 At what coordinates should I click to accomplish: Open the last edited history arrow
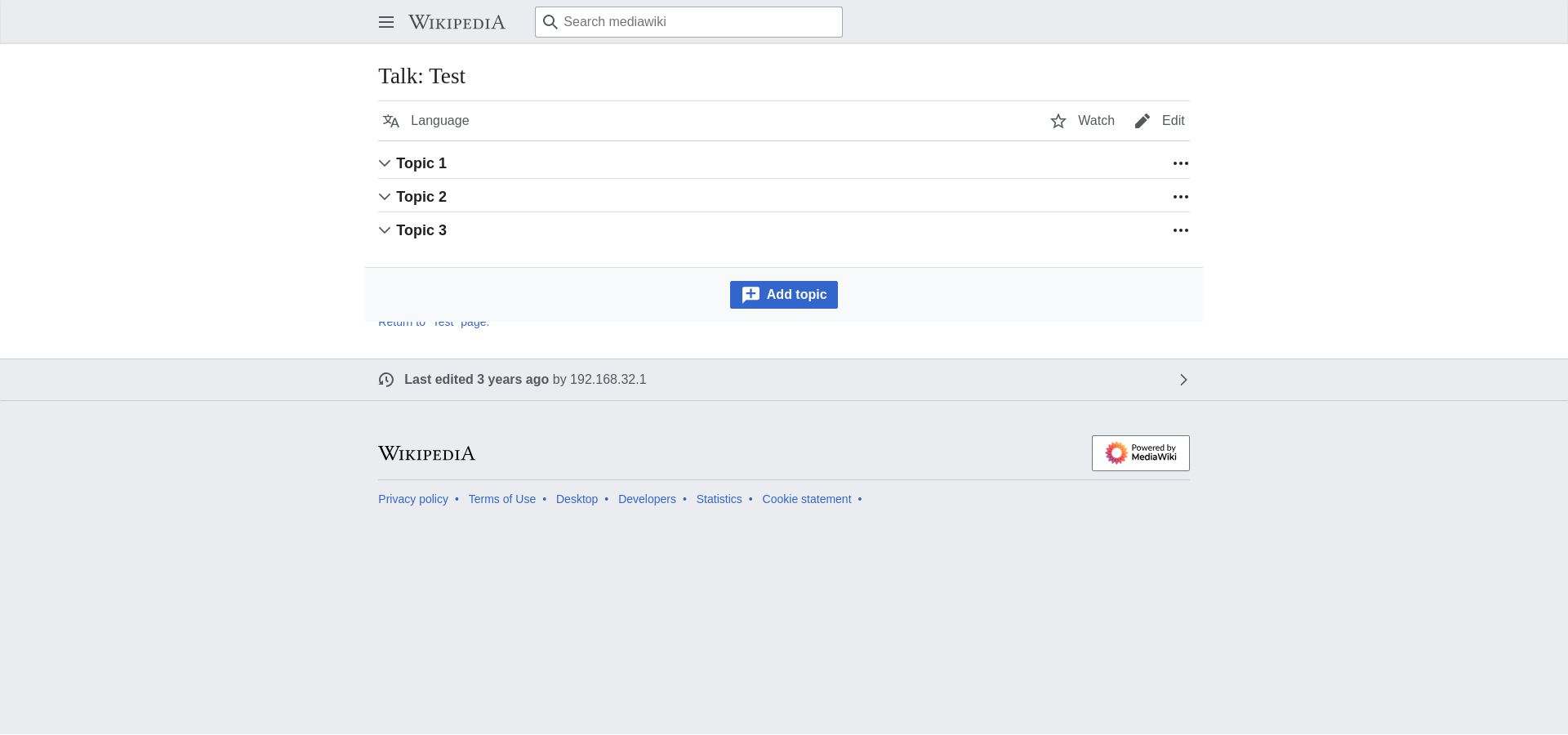pos(1183,380)
